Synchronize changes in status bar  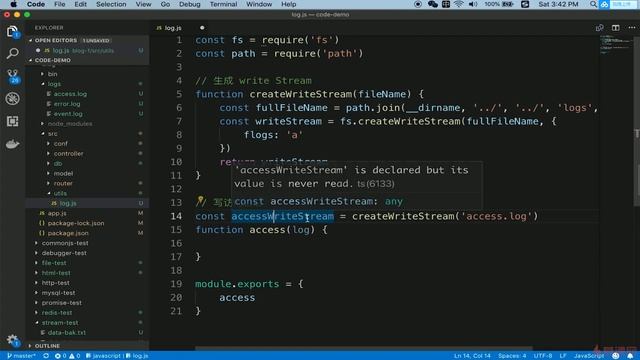coord(46,356)
